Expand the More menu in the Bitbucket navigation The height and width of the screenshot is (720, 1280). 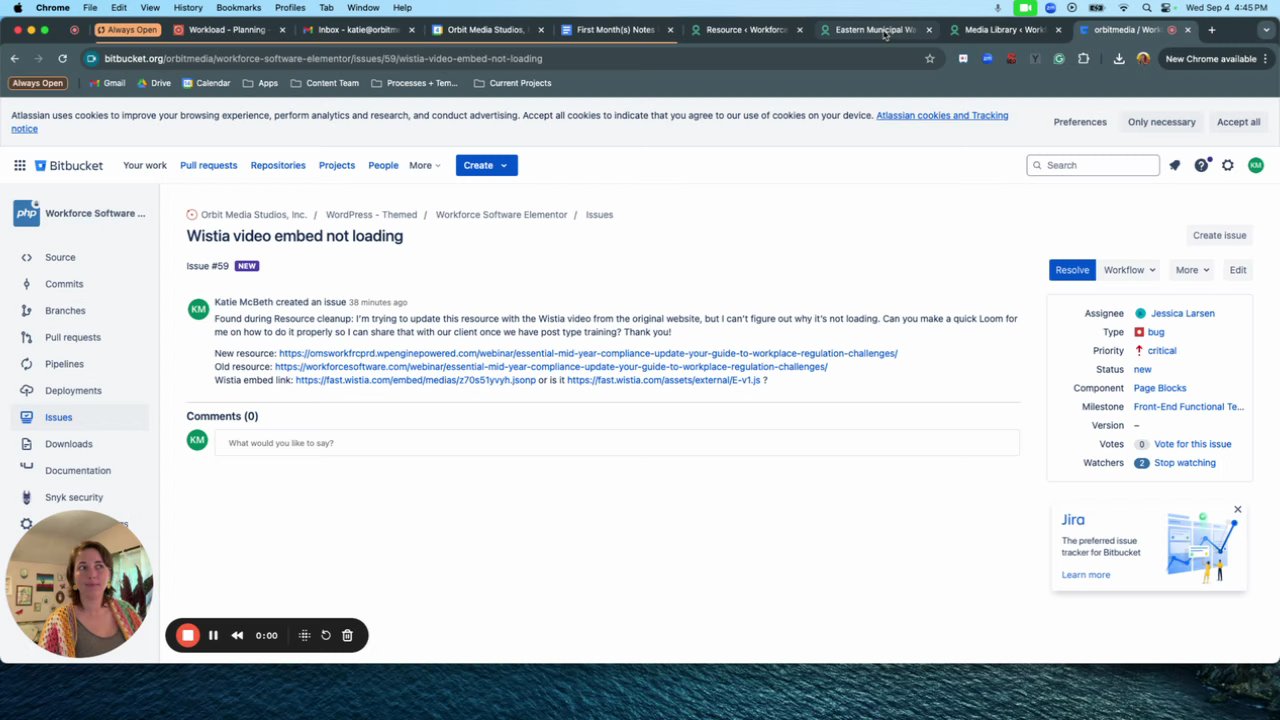(424, 165)
